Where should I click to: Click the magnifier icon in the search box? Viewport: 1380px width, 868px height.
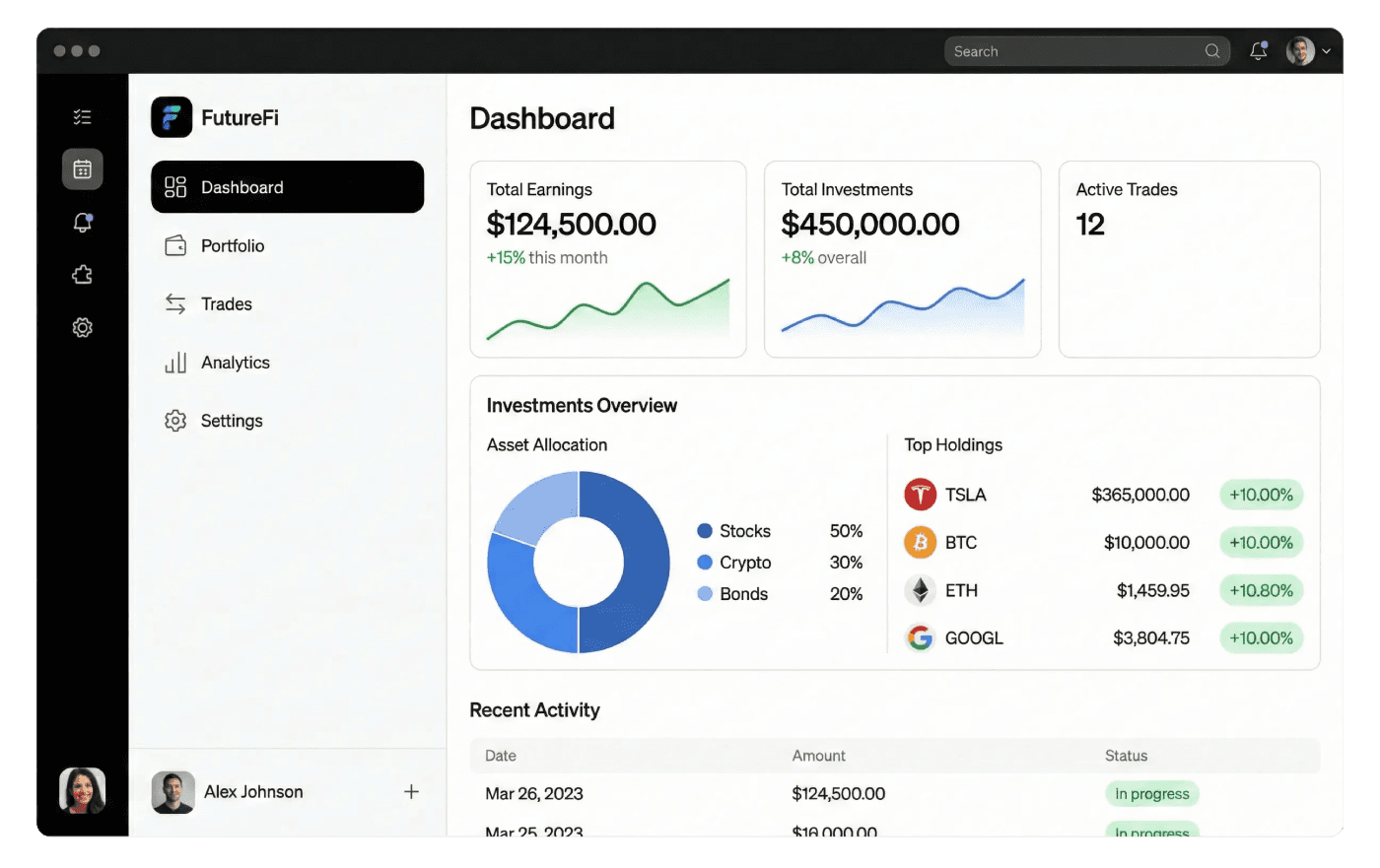[1212, 51]
